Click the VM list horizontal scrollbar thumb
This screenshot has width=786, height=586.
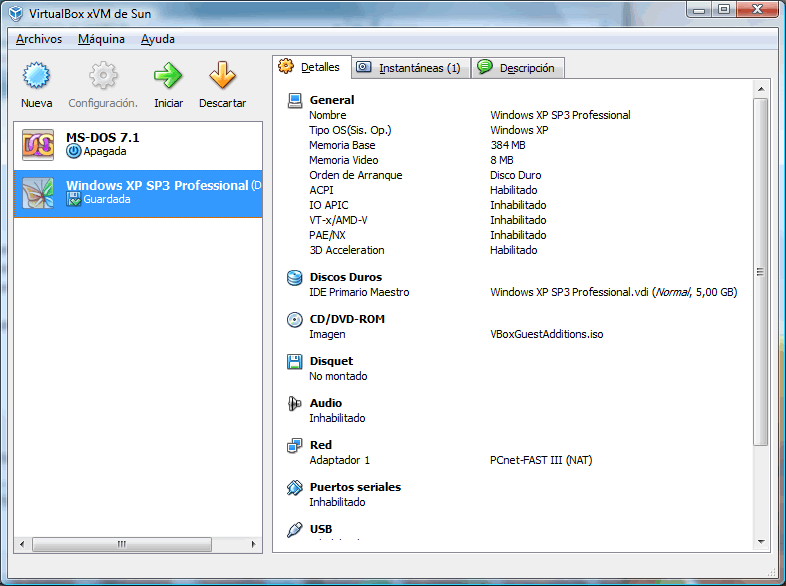(x=122, y=544)
